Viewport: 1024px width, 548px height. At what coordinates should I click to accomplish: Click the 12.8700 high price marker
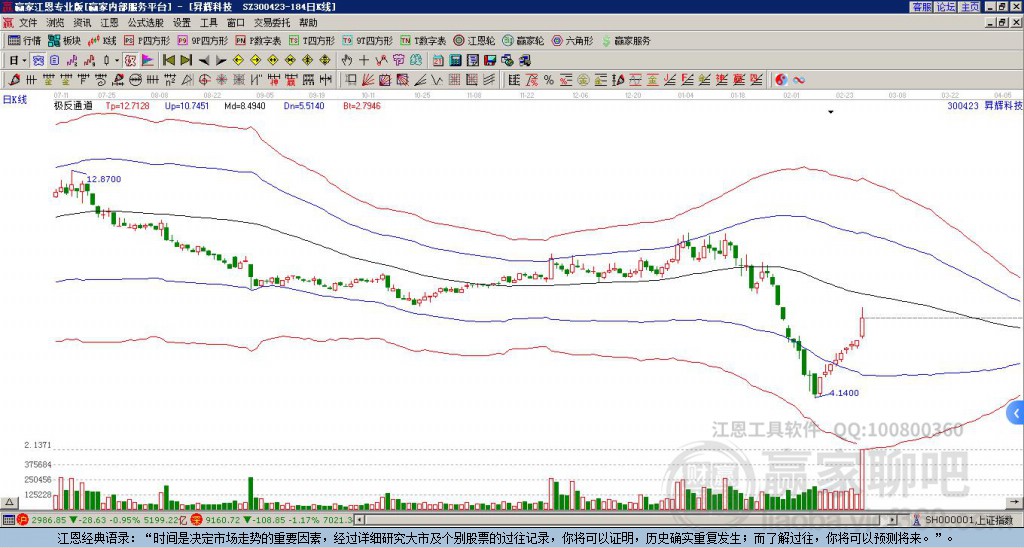pos(104,179)
